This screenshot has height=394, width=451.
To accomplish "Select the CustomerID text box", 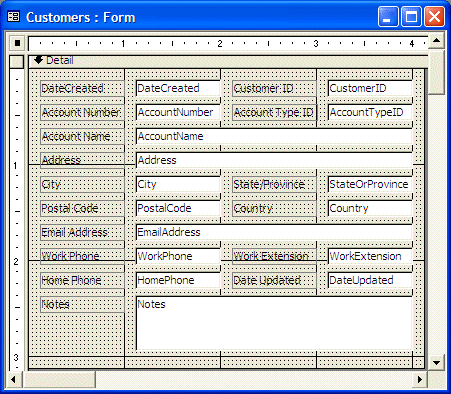I will (x=370, y=88).
